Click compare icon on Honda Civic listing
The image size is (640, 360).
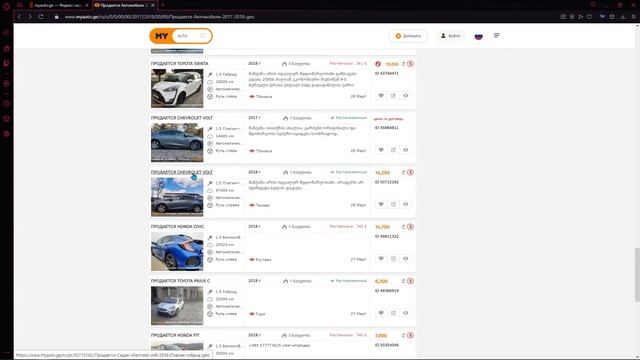393,258
